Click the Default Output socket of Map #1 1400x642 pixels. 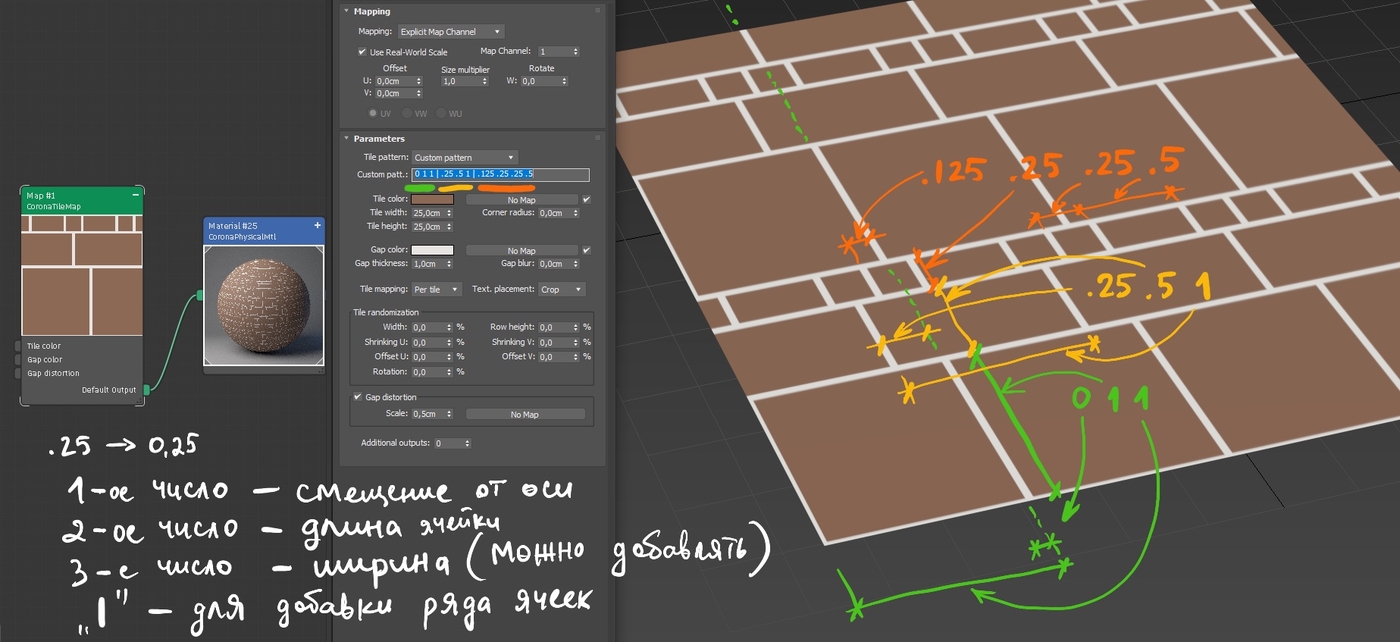pyautogui.click(x=147, y=389)
